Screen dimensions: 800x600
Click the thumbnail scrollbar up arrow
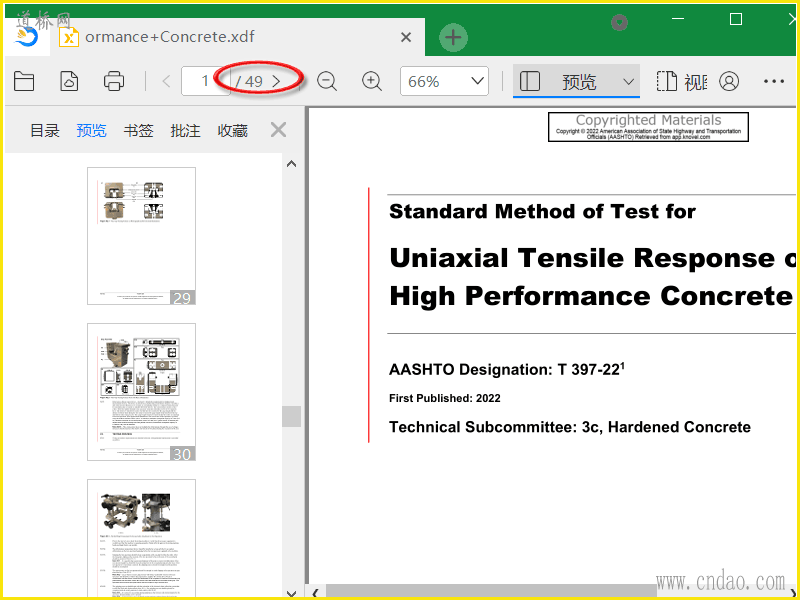pos(291,164)
